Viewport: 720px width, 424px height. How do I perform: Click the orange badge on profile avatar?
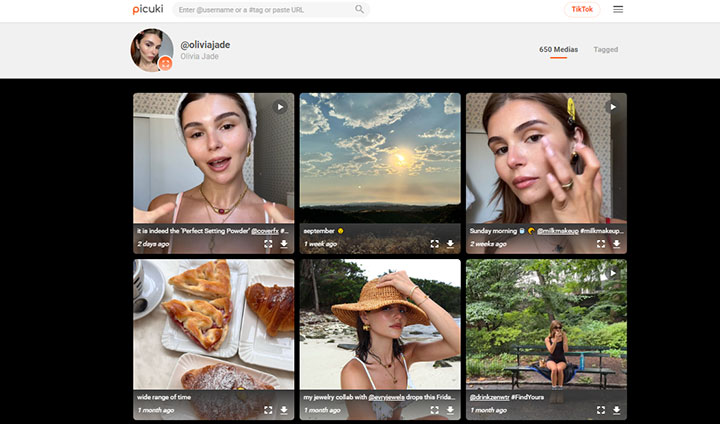click(165, 63)
